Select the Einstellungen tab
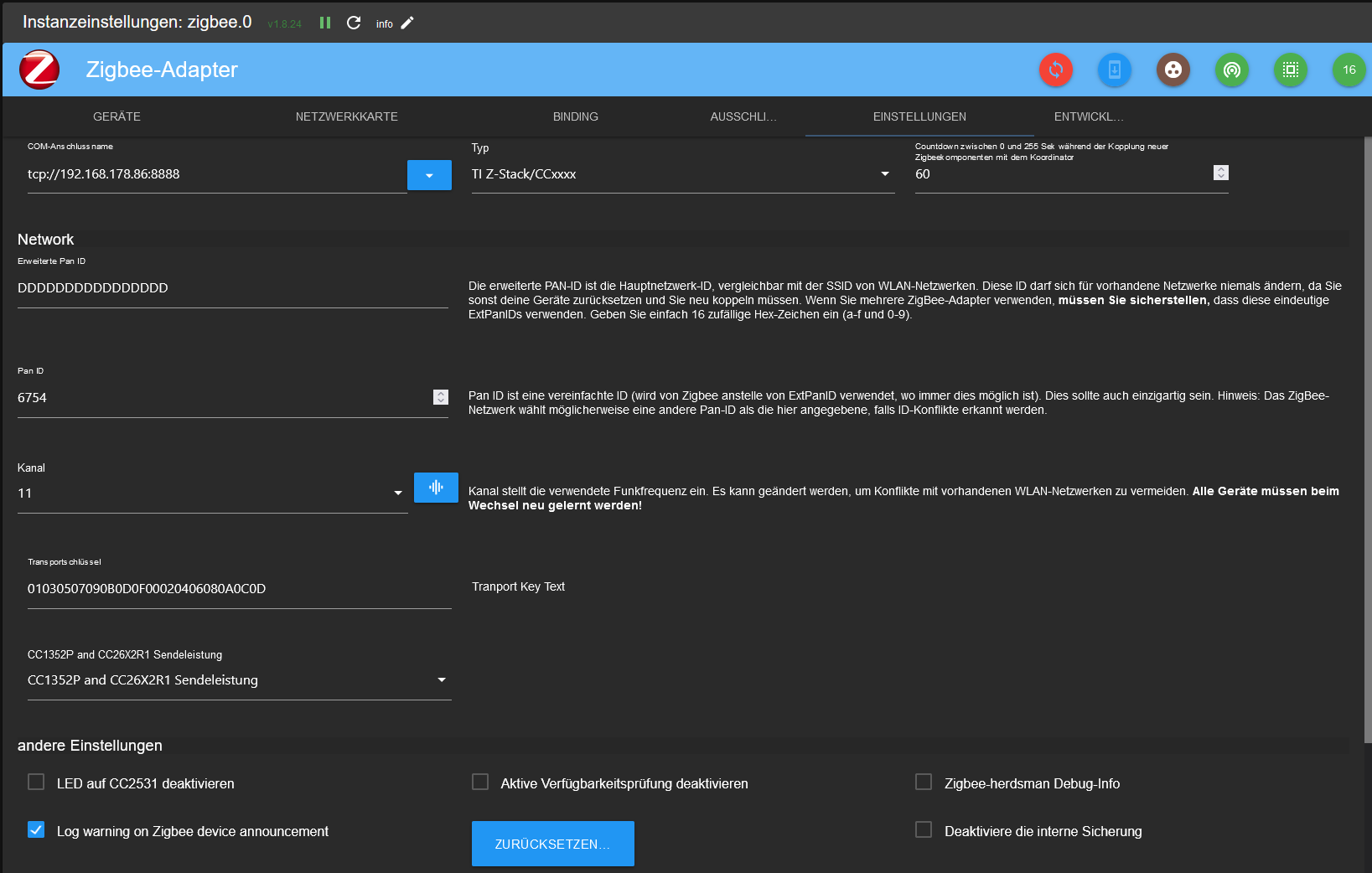 click(919, 116)
